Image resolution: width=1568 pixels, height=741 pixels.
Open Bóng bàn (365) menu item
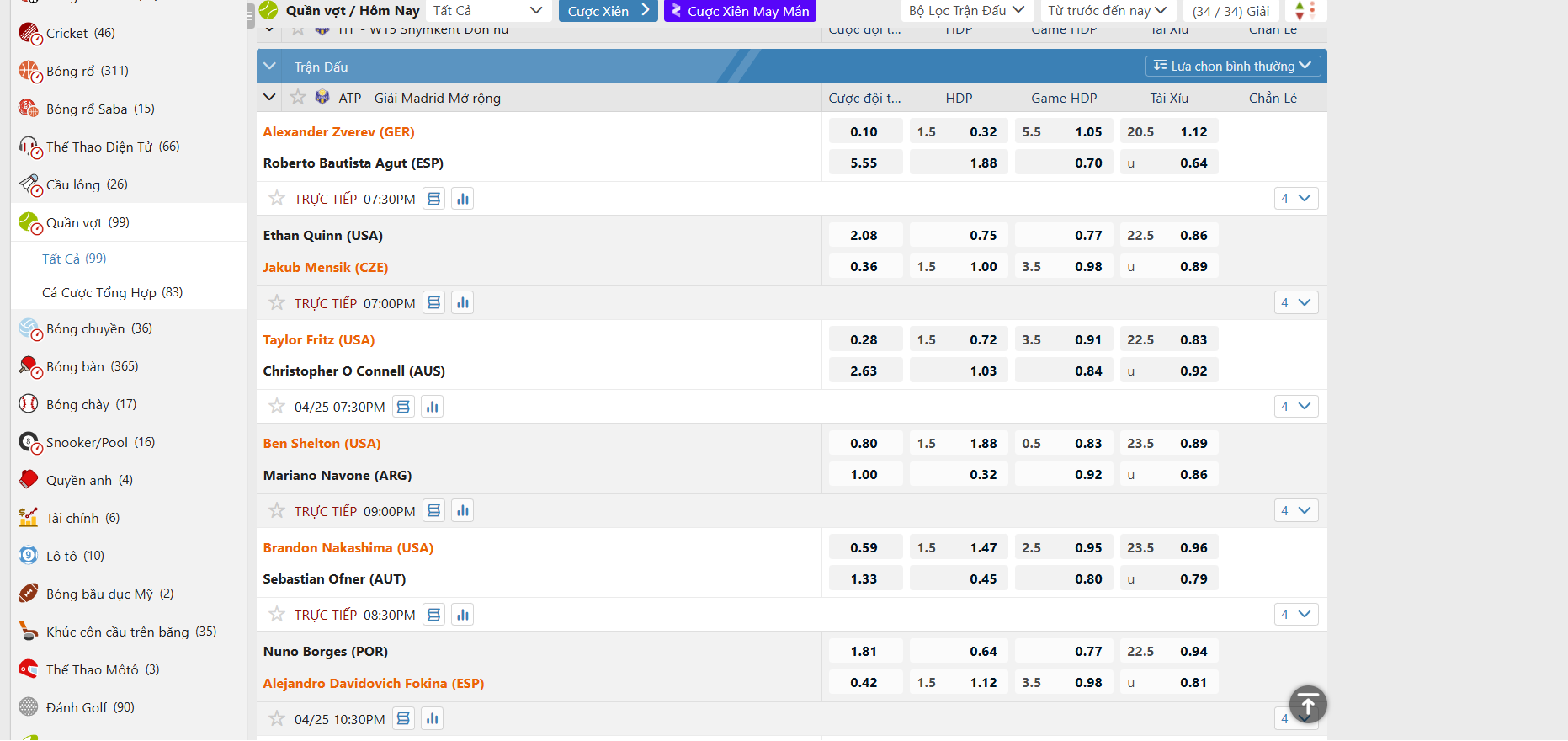coord(129,366)
